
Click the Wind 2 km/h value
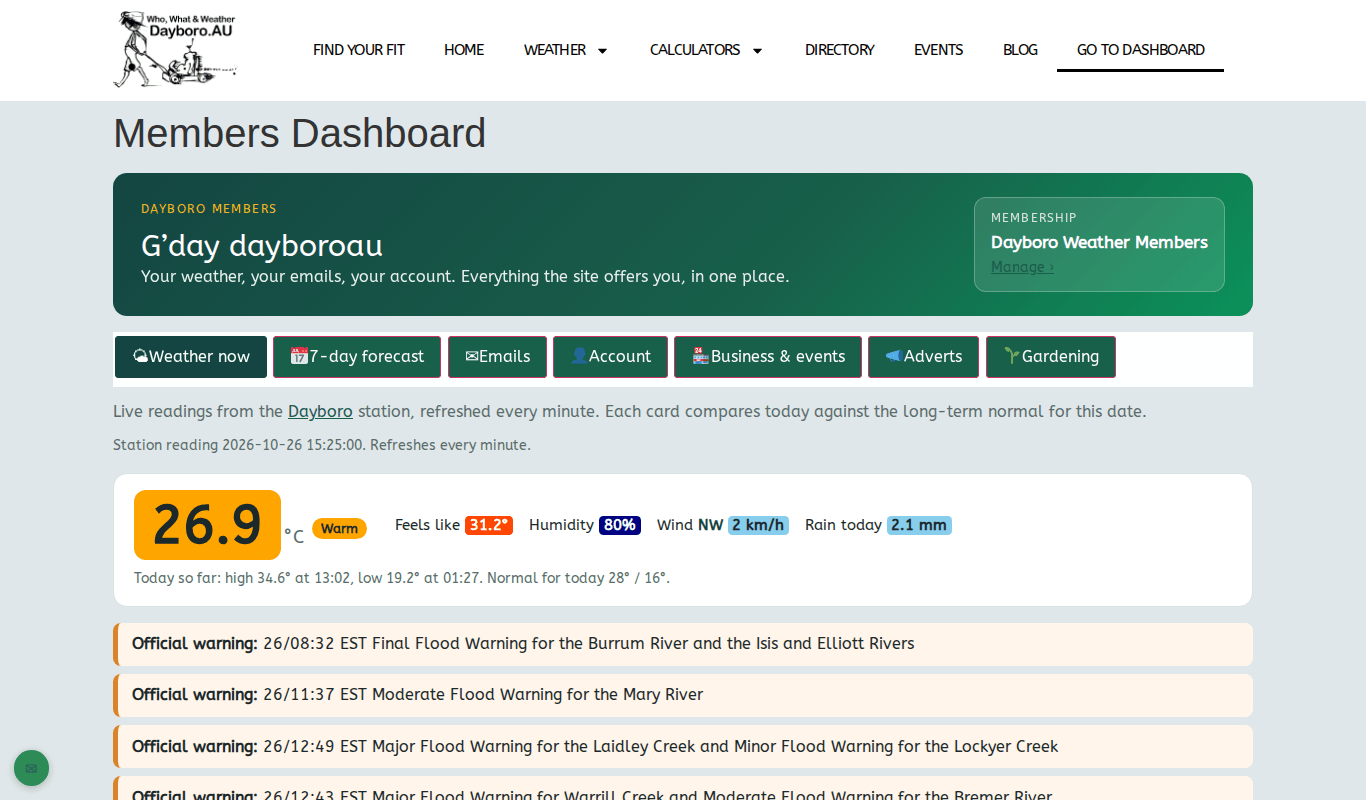pyautogui.click(x=758, y=525)
